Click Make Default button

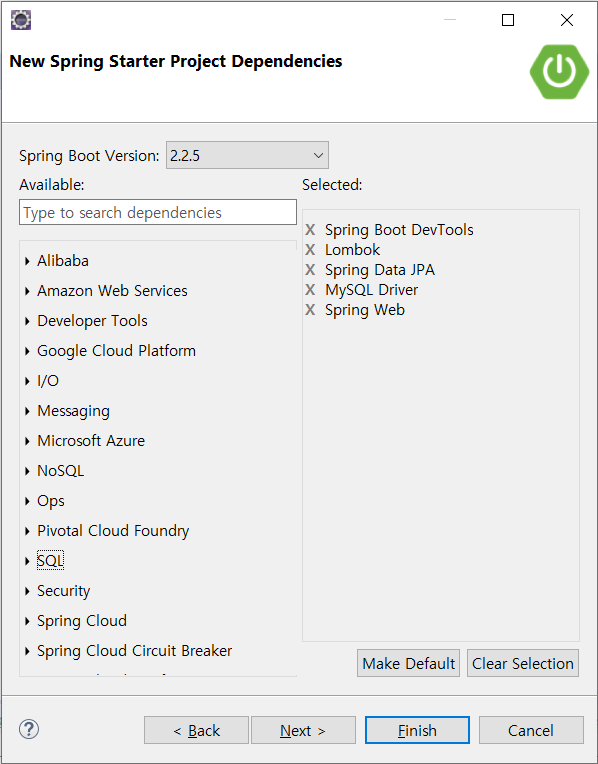[408, 663]
